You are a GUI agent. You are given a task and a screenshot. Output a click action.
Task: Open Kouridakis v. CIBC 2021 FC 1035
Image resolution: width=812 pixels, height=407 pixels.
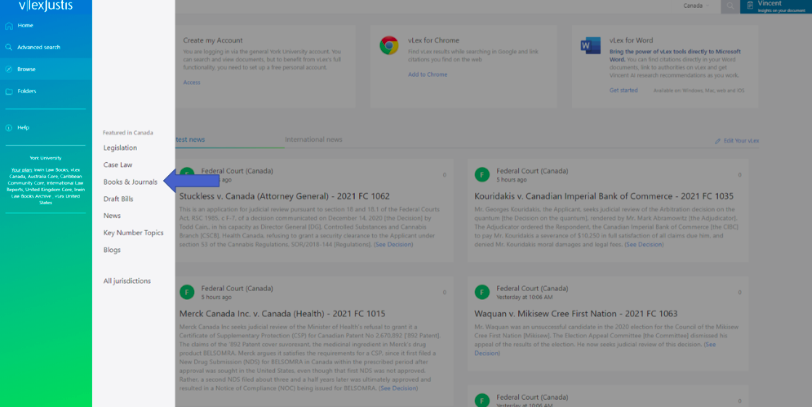(604, 196)
